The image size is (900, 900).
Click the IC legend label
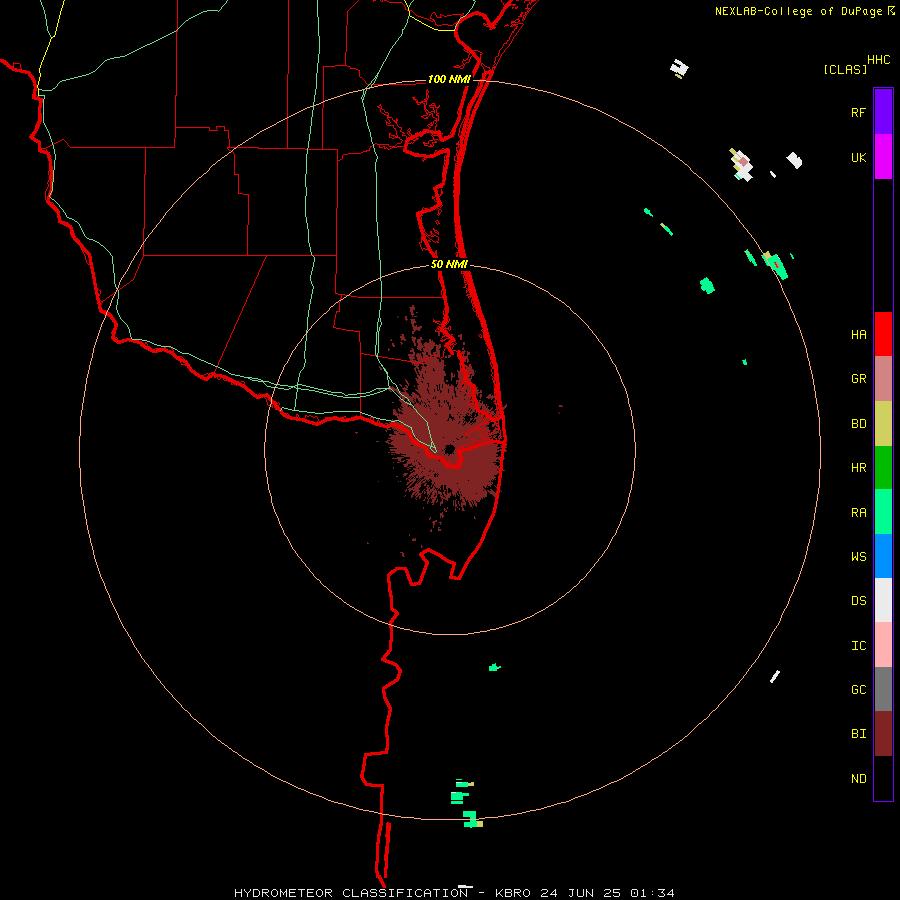point(858,646)
